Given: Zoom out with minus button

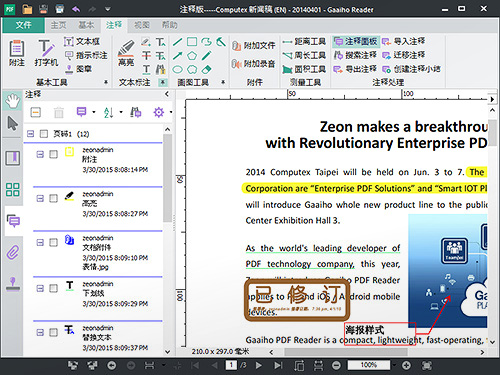Looking at the screenshot, I should pyautogui.click(x=336, y=365).
